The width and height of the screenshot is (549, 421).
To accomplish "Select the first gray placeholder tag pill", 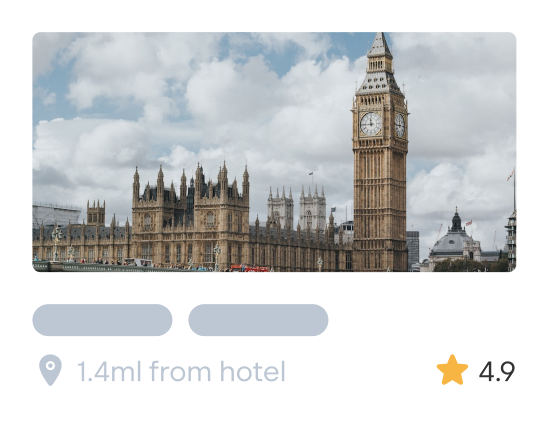I will (x=102, y=320).
